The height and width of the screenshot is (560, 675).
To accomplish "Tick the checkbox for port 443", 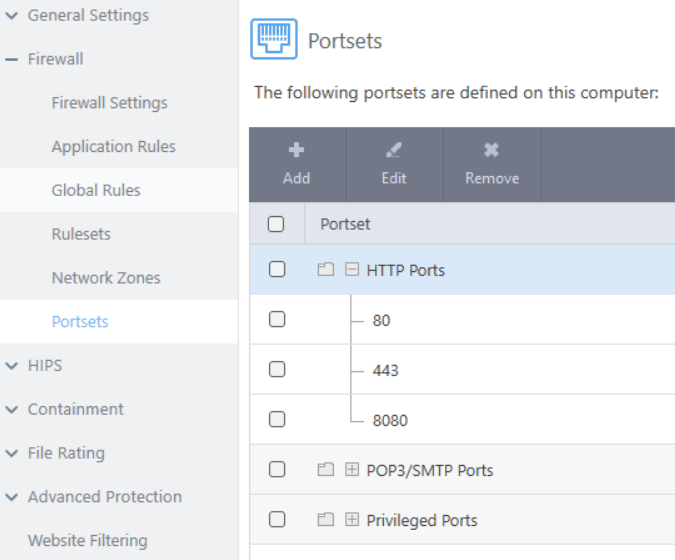I will (277, 369).
